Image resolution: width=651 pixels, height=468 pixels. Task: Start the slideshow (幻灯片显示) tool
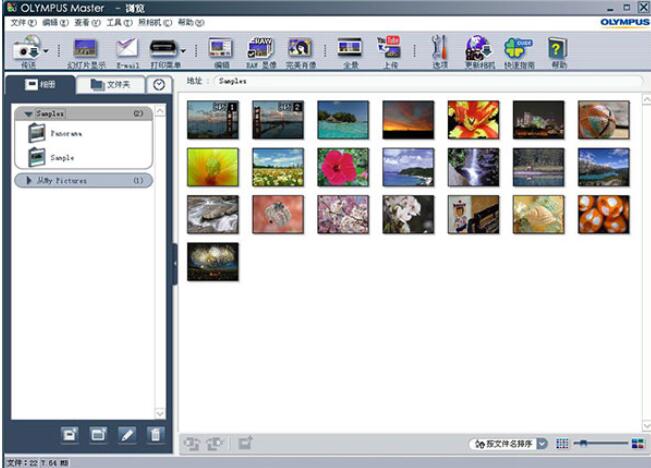[x=86, y=49]
